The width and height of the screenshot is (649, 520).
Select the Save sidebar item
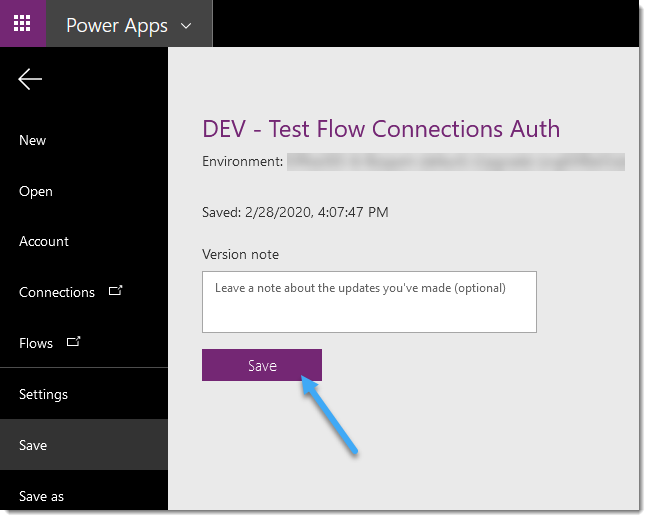84,445
